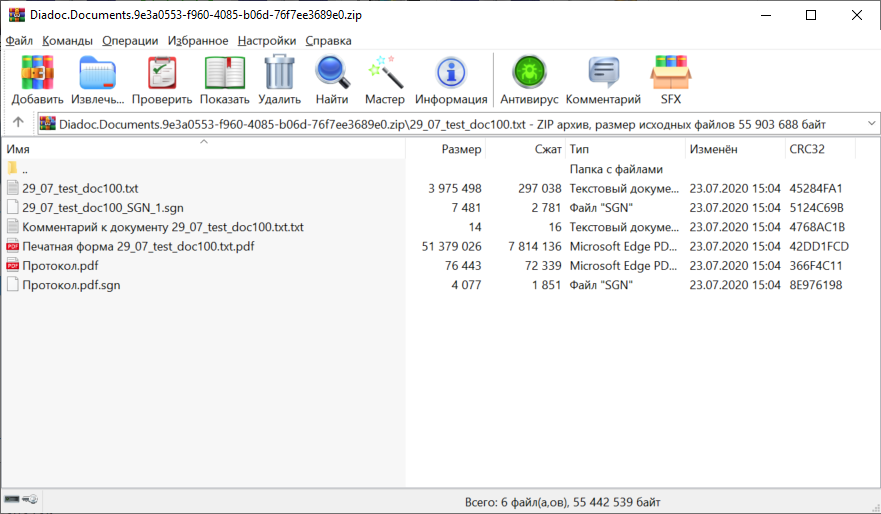
Task: Click the Комментарий speech bubble icon
Action: tap(603, 72)
